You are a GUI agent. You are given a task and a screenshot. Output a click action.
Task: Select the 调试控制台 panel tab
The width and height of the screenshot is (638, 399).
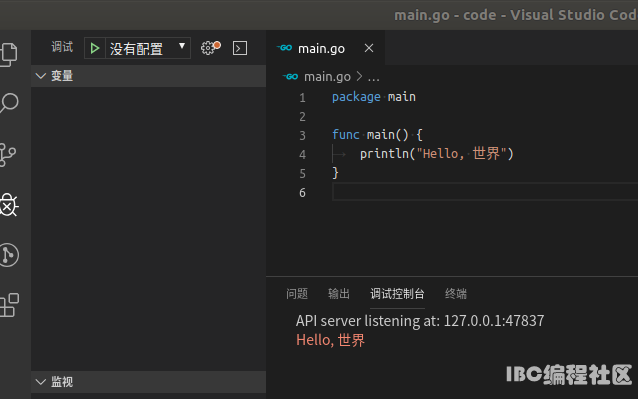click(x=397, y=294)
